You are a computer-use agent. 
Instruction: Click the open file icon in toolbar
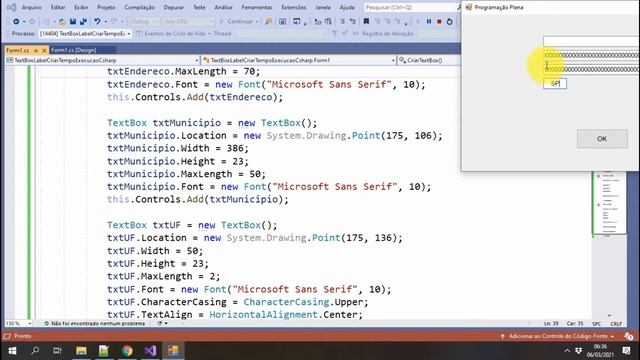pyautogui.click(x=62, y=21)
